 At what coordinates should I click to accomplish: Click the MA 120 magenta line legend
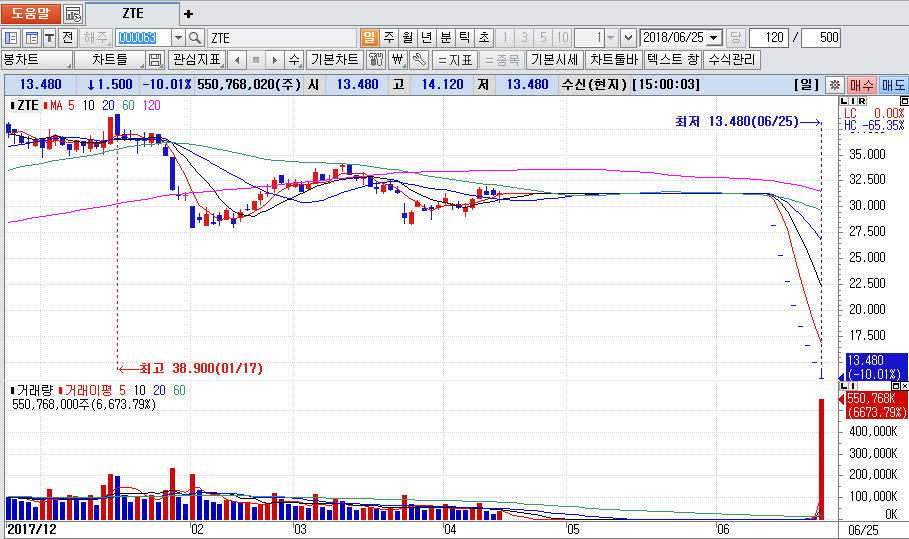click(x=152, y=105)
